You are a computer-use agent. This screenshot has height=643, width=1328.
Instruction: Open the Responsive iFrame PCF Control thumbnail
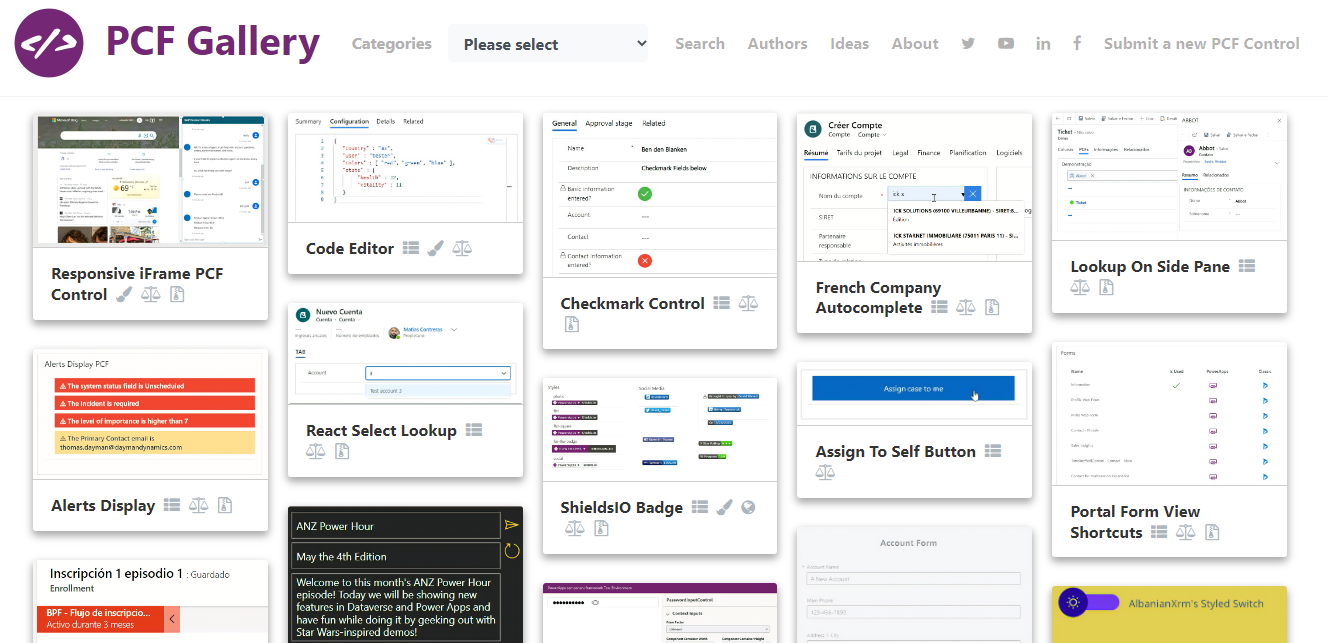pyautogui.click(x=151, y=179)
